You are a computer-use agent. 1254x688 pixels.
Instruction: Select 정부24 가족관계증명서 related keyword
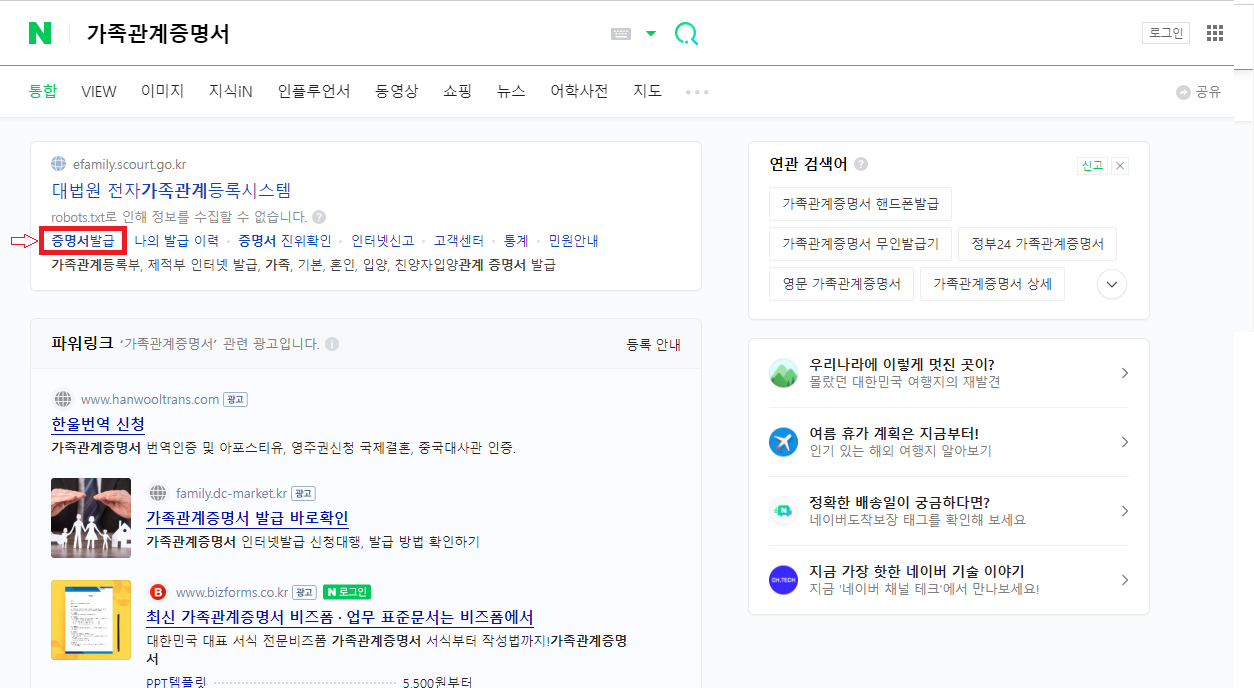1037,244
